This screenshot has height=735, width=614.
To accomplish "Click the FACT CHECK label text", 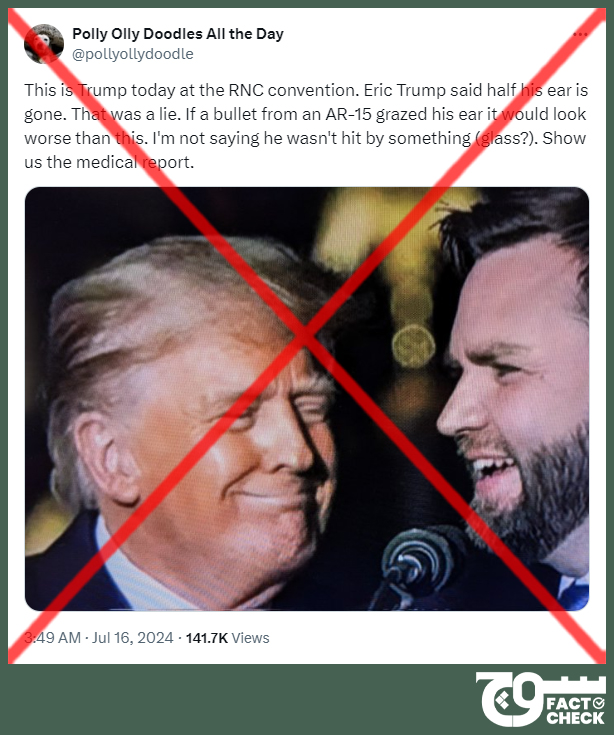I will pos(576,711).
